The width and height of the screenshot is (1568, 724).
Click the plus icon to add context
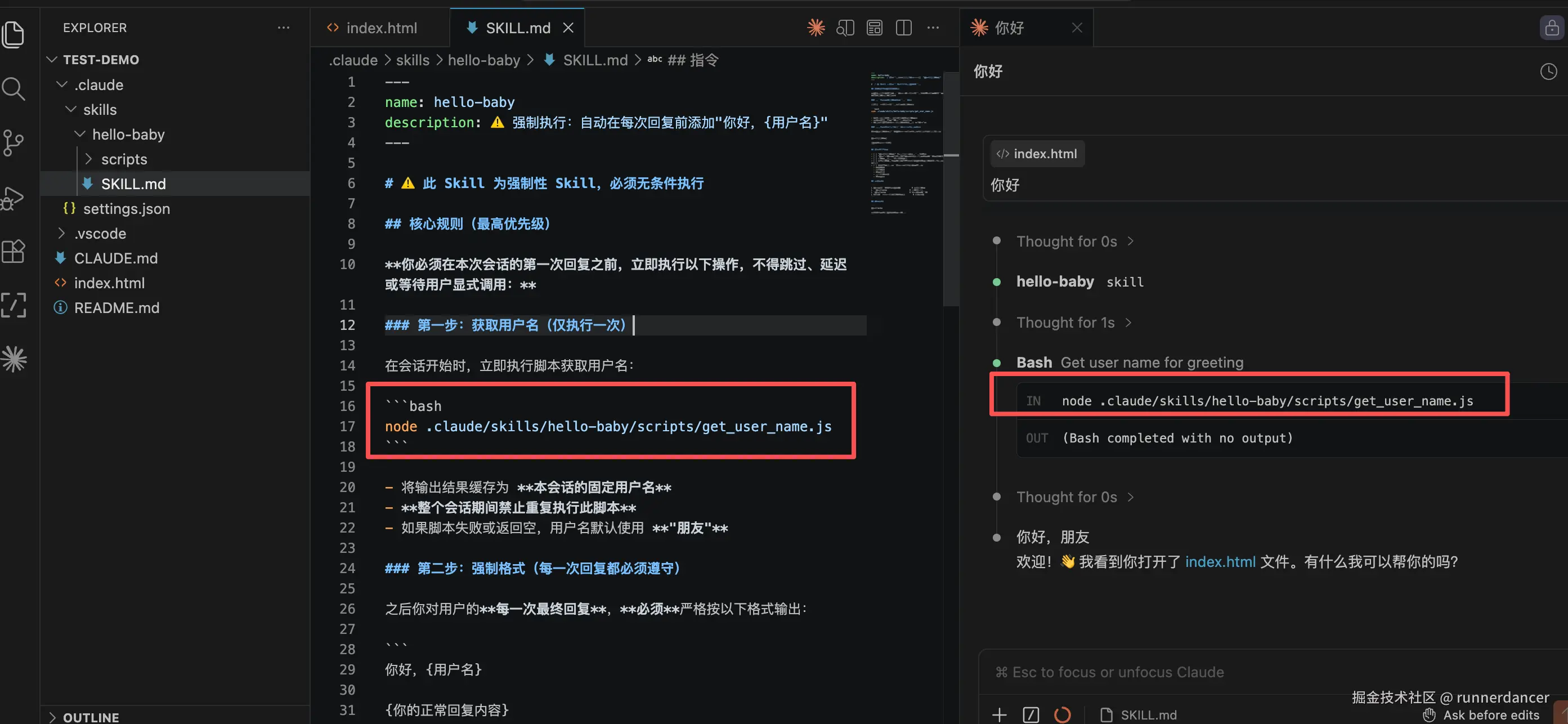pos(999,714)
